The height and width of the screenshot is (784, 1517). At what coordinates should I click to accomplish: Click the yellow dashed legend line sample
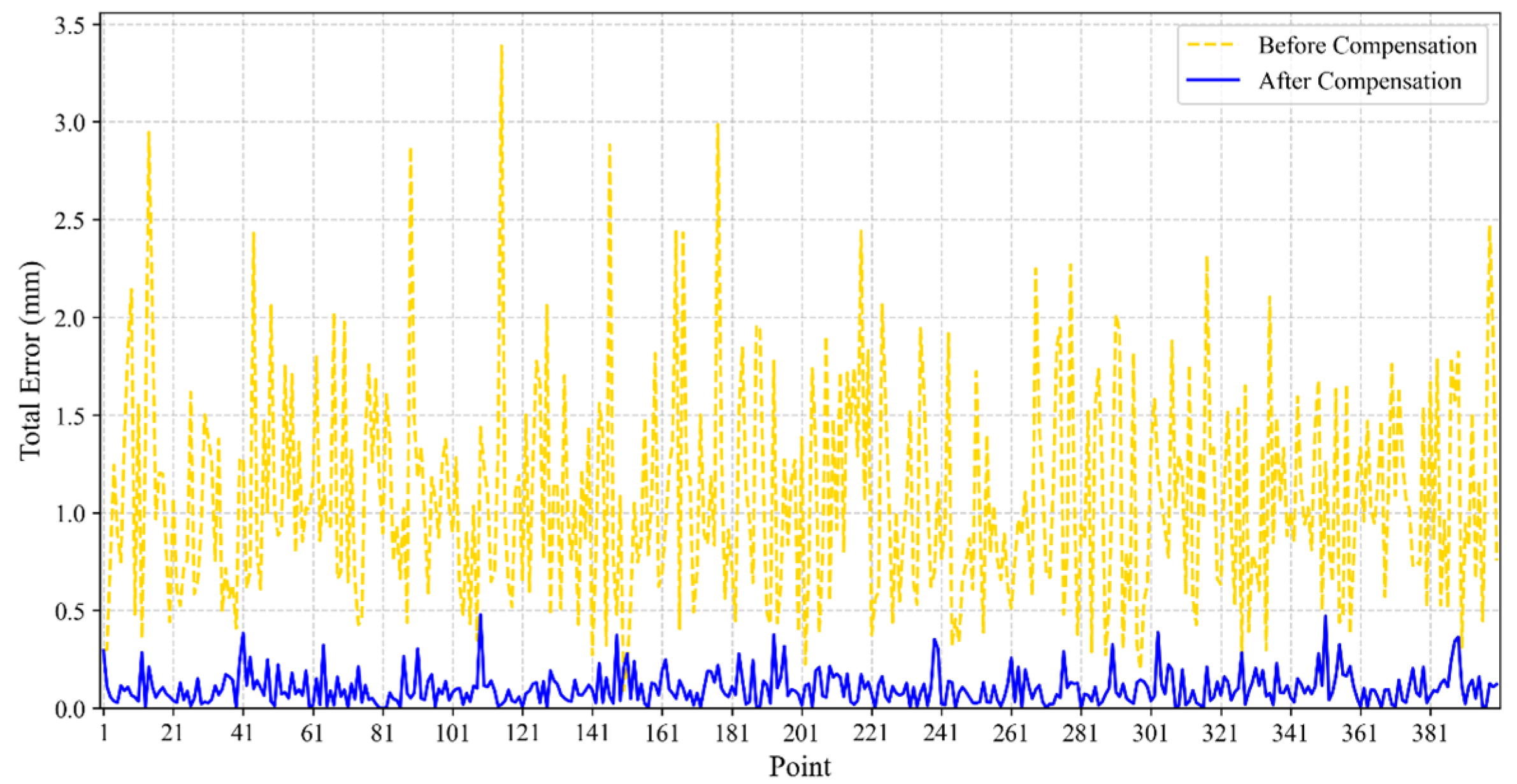(1212, 45)
